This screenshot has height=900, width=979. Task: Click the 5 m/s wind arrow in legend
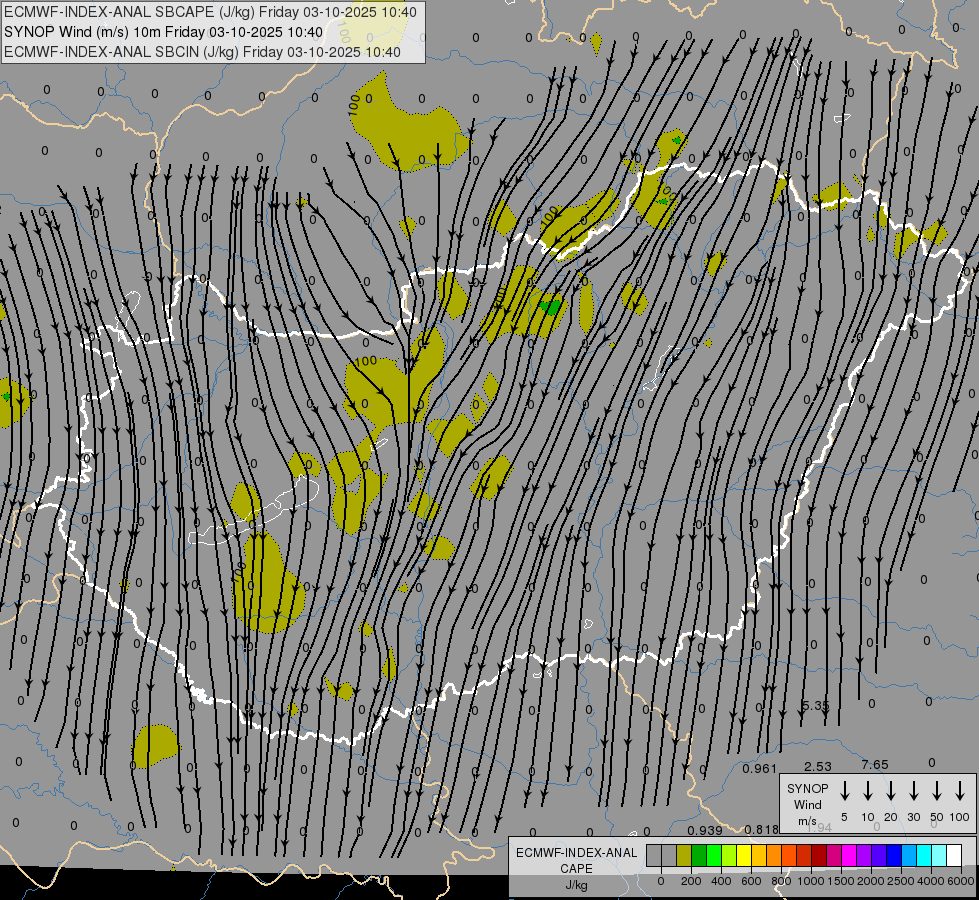click(x=845, y=791)
